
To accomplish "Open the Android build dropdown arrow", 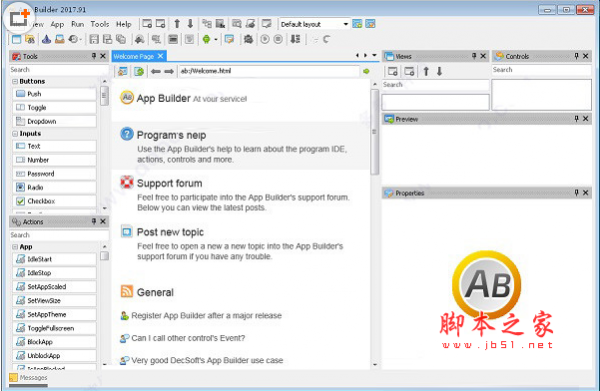I will 216,39.
